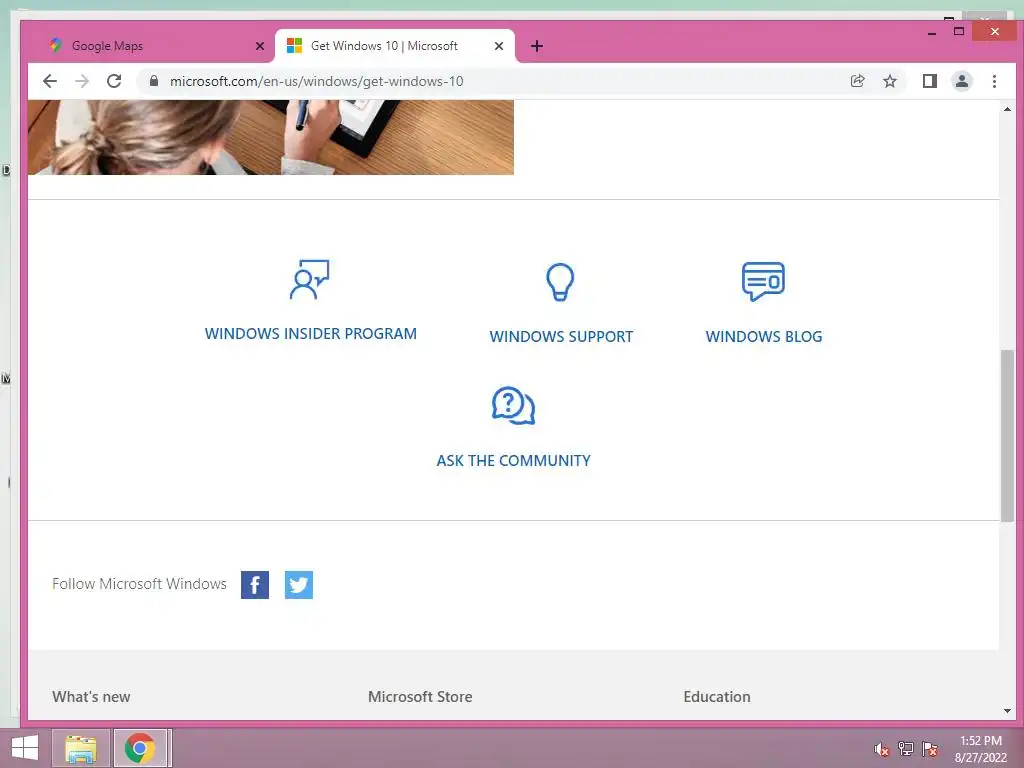Toggle the Chrome side panel

coord(929,81)
